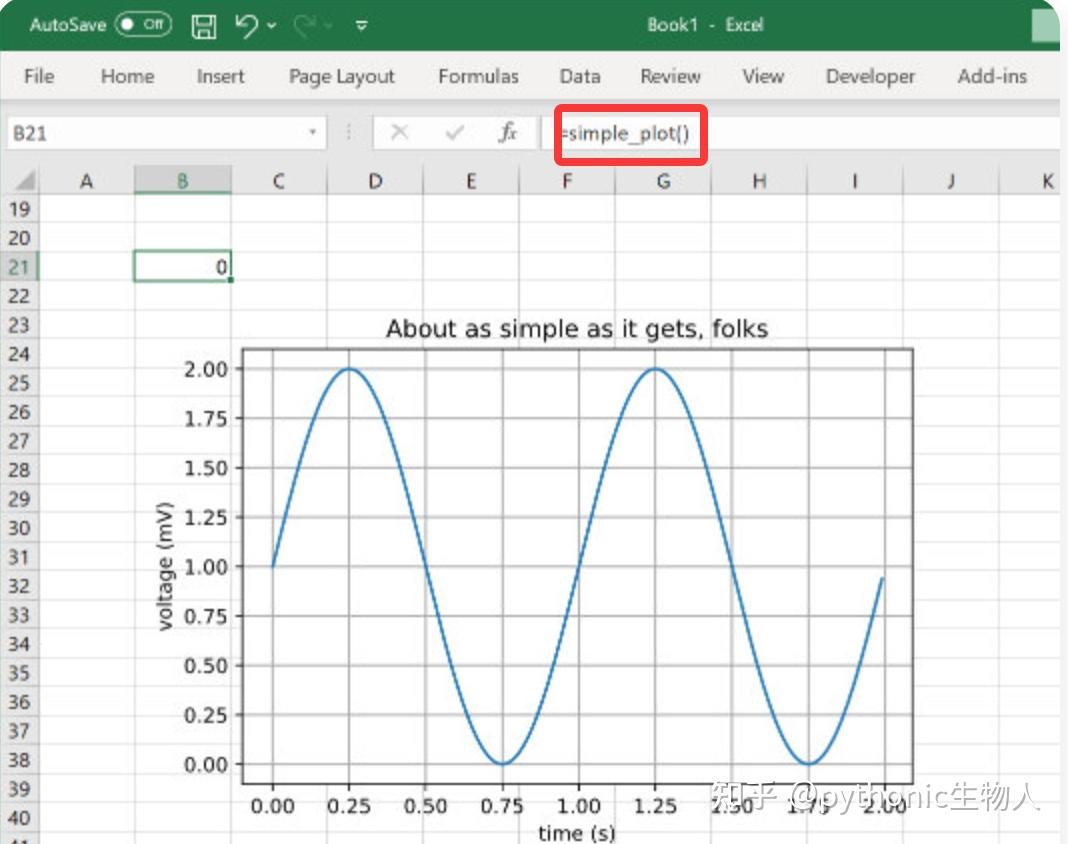This screenshot has height=844, width=1068.
Task: Switch to the Review ribbon tab
Action: coord(669,76)
